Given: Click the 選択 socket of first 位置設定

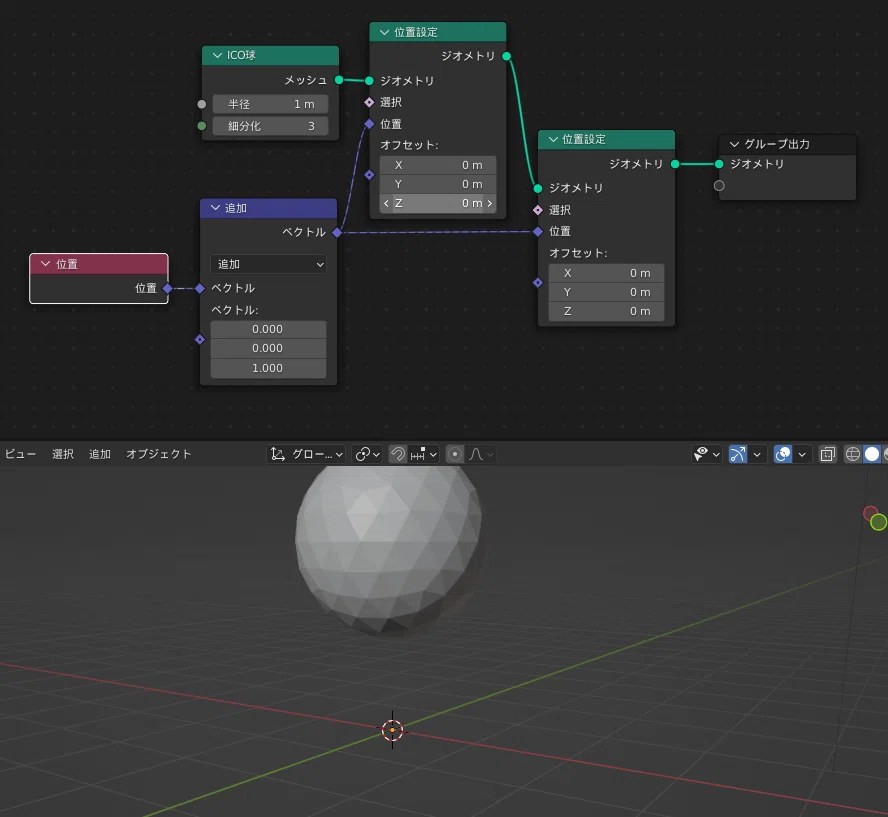Looking at the screenshot, I should click(x=369, y=102).
